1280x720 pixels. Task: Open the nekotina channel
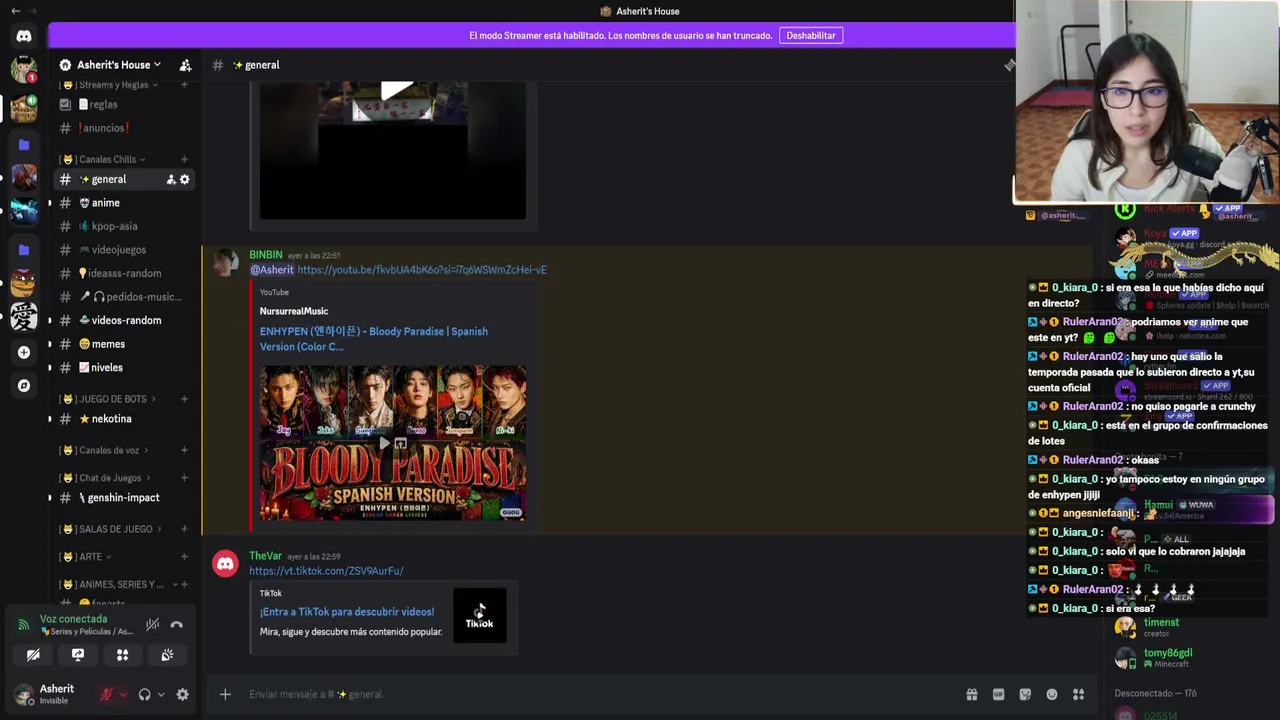tap(124, 419)
